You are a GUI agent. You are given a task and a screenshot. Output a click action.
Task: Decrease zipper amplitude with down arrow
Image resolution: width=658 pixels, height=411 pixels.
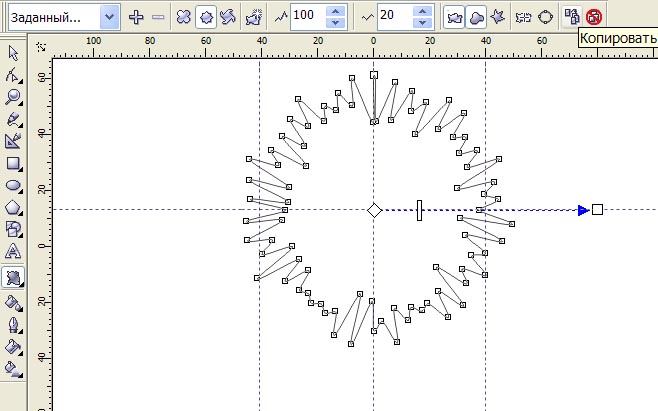coord(335,23)
